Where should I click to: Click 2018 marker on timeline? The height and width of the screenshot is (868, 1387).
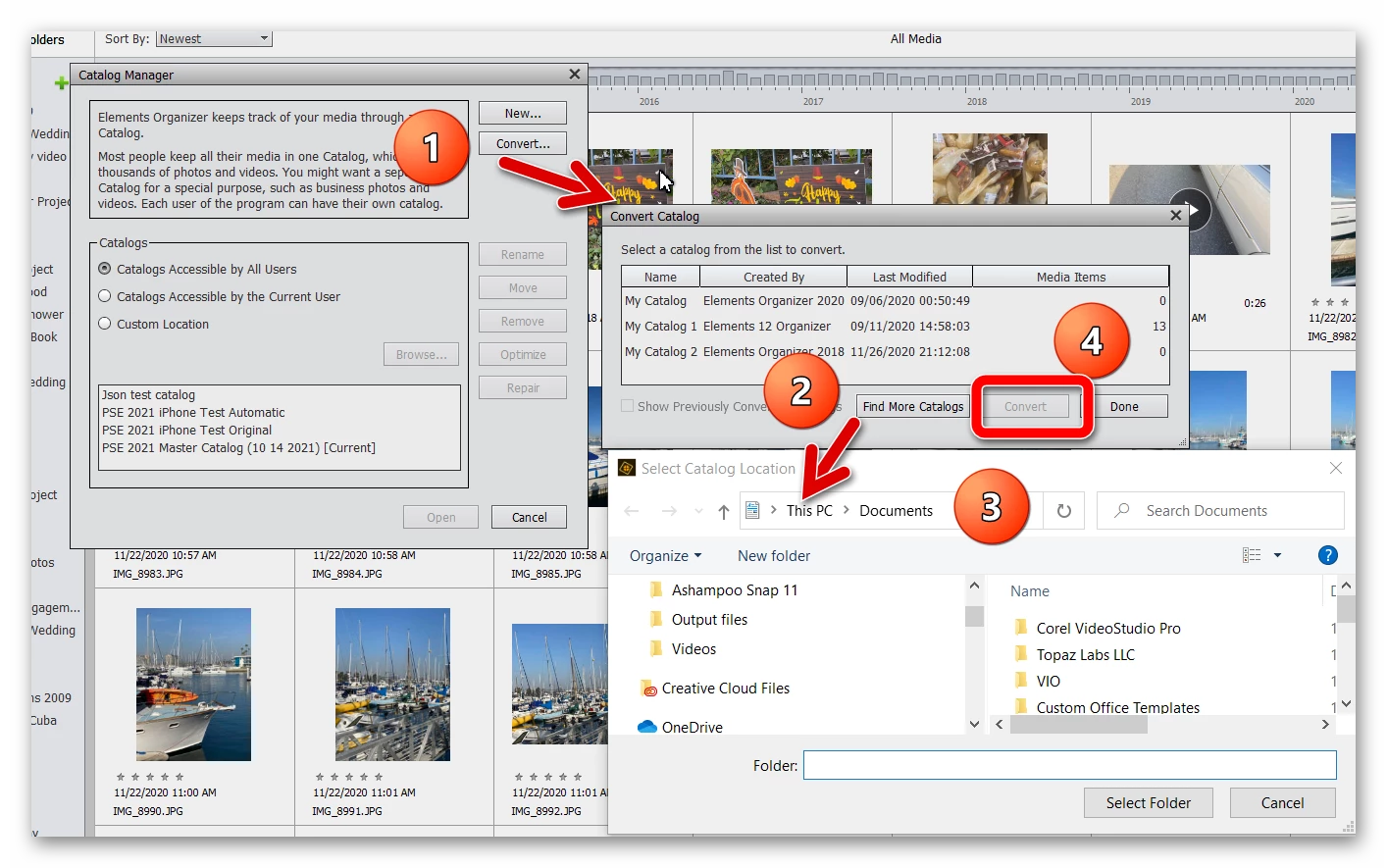977,101
